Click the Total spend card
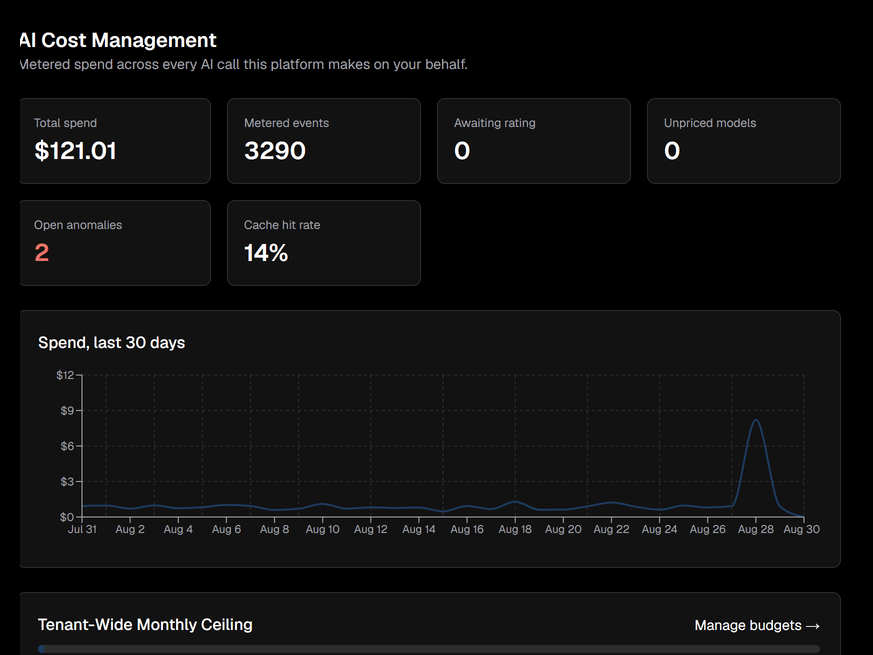Image resolution: width=873 pixels, height=655 pixels. click(x=115, y=141)
